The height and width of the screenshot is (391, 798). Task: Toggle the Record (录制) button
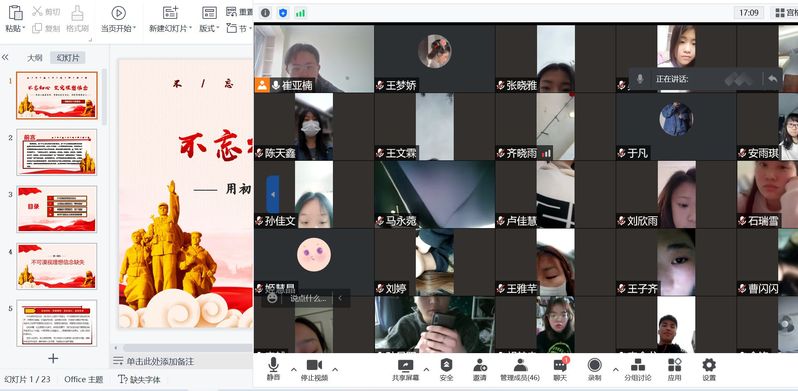coord(594,370)
